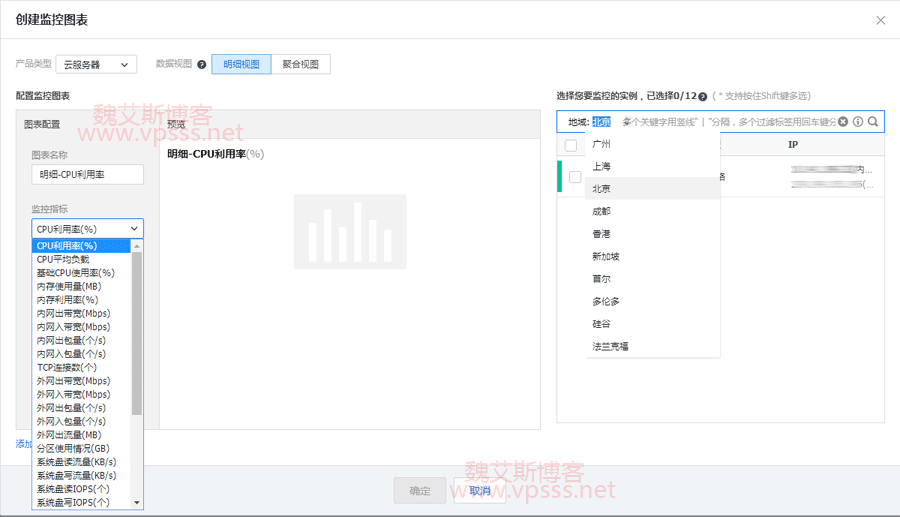Click scroll-up arrow of metric list

pyautogui.click(x=137, y=246)
